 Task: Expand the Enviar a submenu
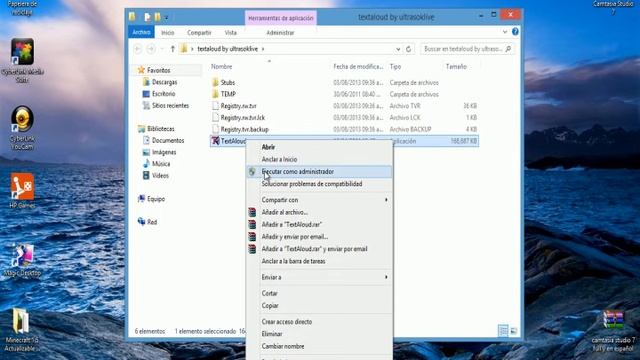click(386, 277)
